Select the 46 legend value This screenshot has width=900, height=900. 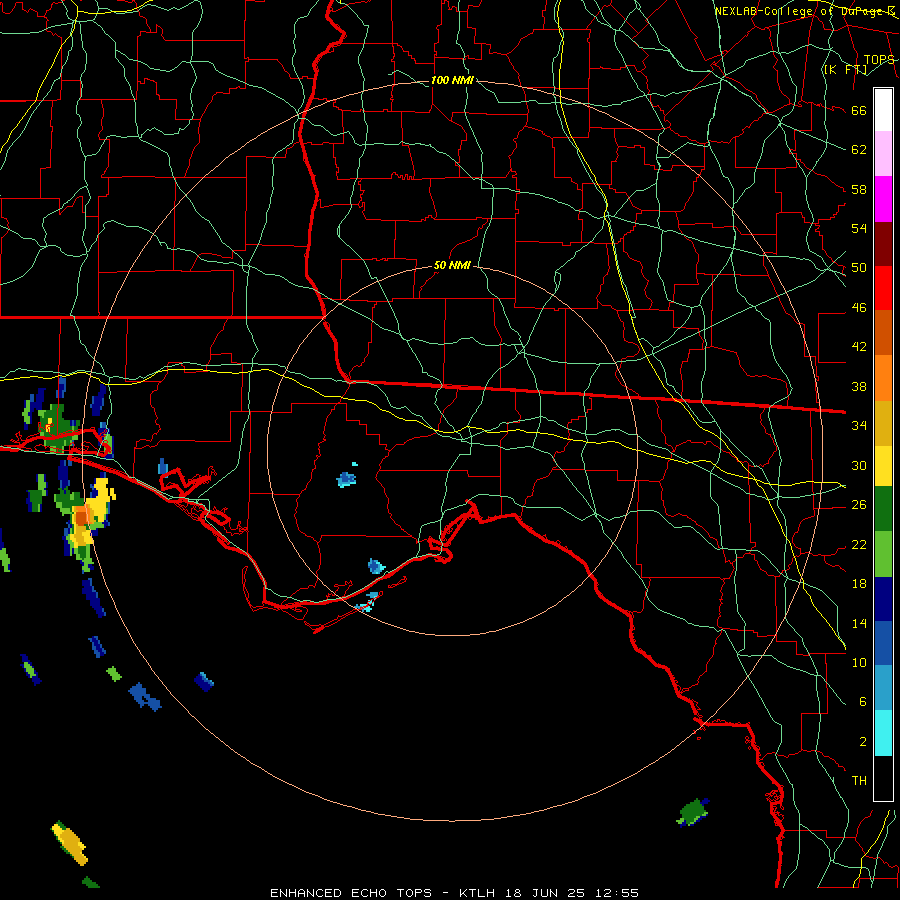859,308
